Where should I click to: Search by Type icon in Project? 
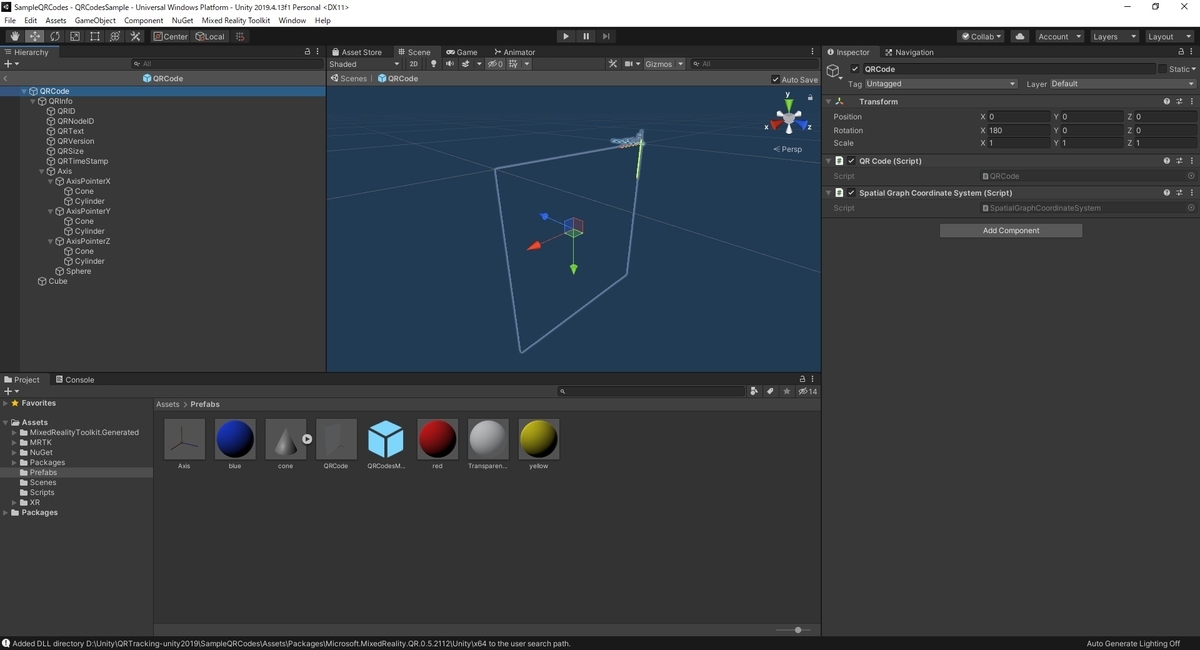(x=755, y=392)
